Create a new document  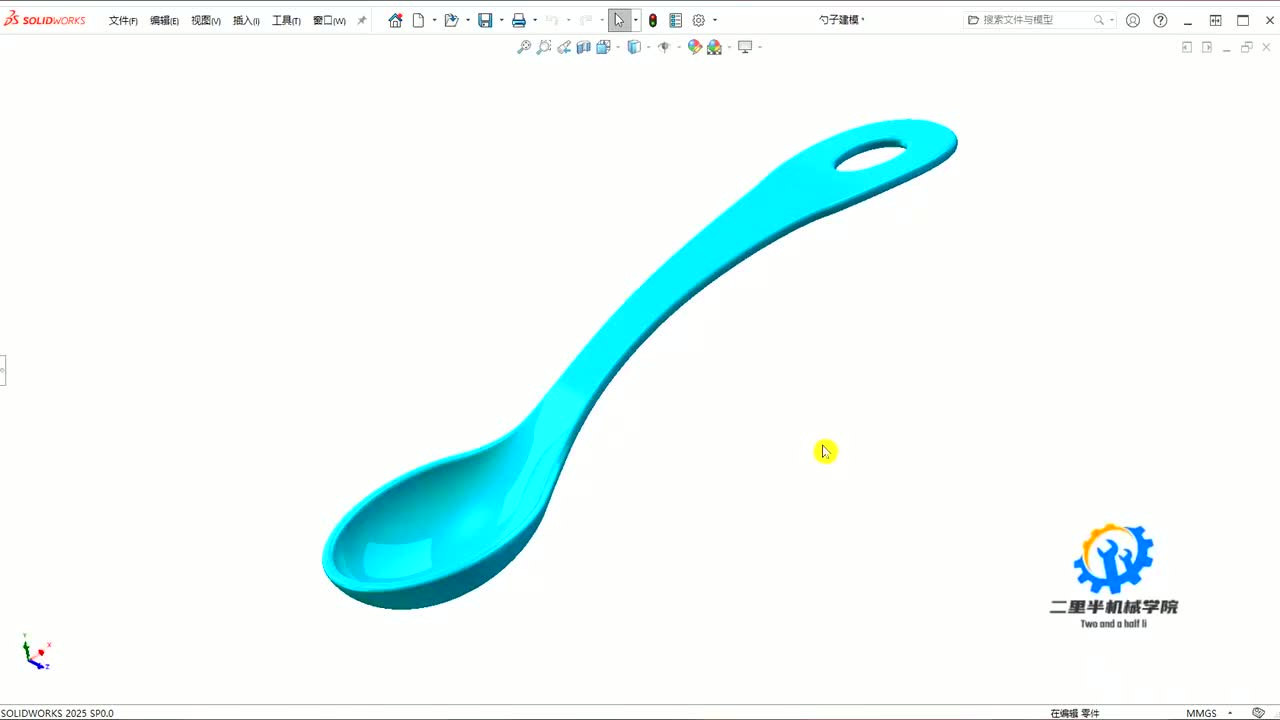[419, 20]
